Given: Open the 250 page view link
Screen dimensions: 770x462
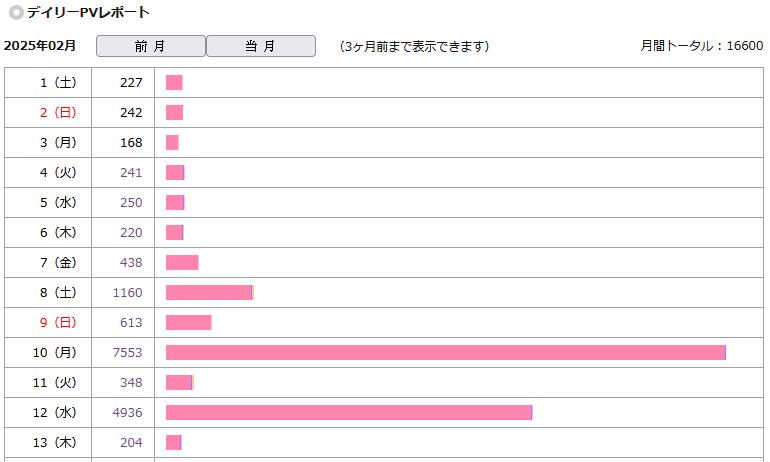Looking at the screenshot, I should point(131,202).
